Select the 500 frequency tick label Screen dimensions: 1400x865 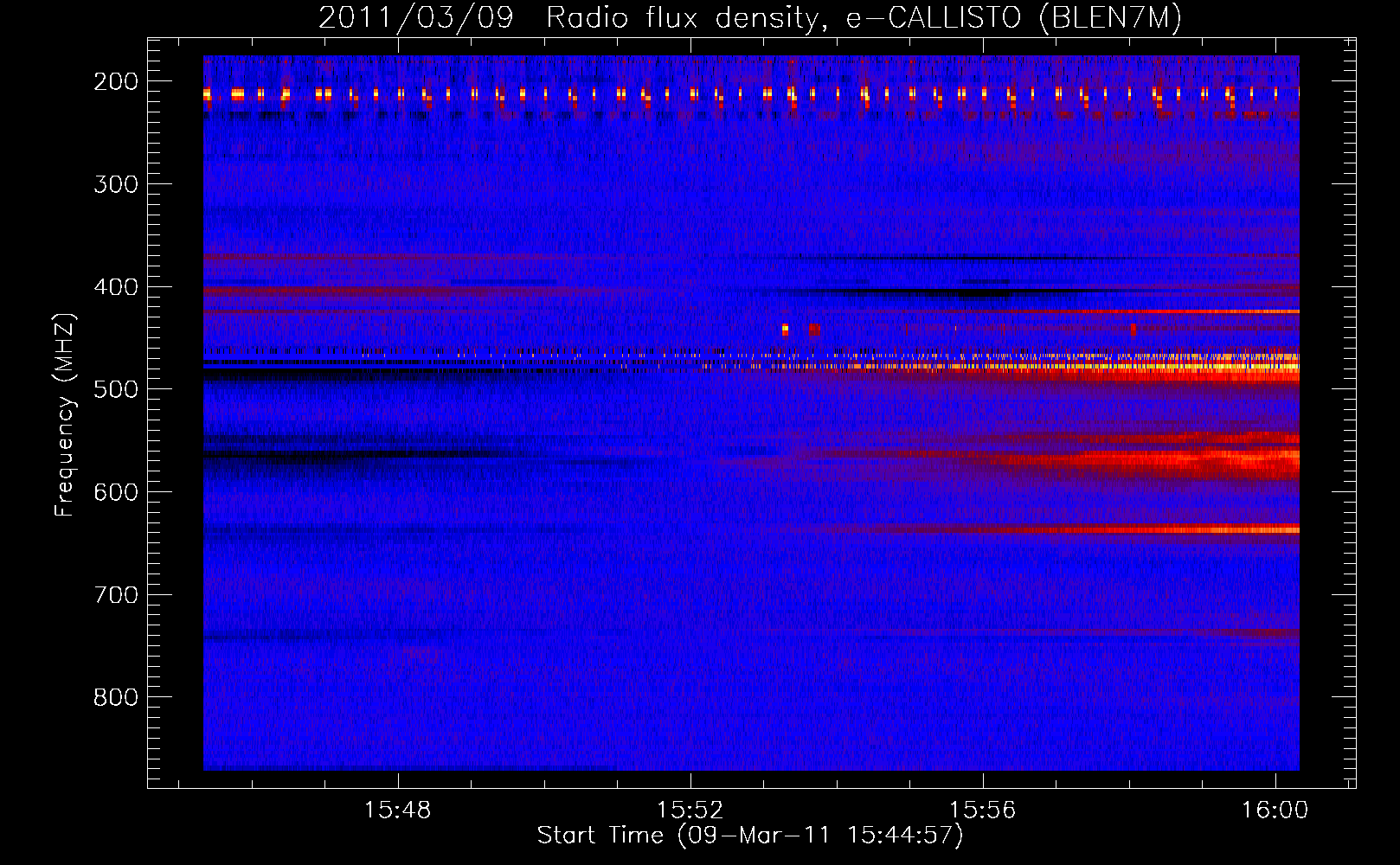pos(115,389)
